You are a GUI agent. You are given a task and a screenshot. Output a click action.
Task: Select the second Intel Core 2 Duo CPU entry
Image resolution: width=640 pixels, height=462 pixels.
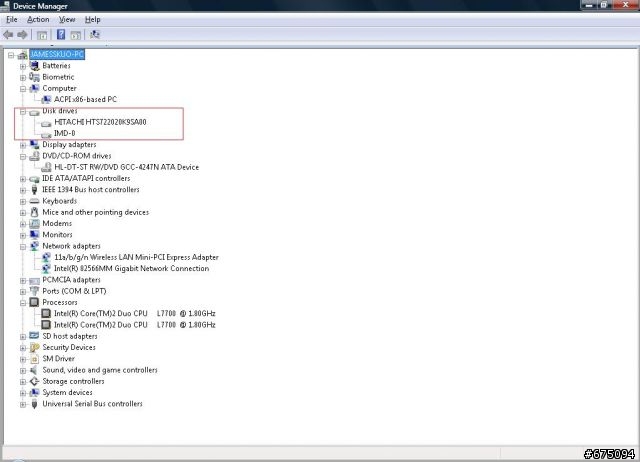[x=135, y=325]
